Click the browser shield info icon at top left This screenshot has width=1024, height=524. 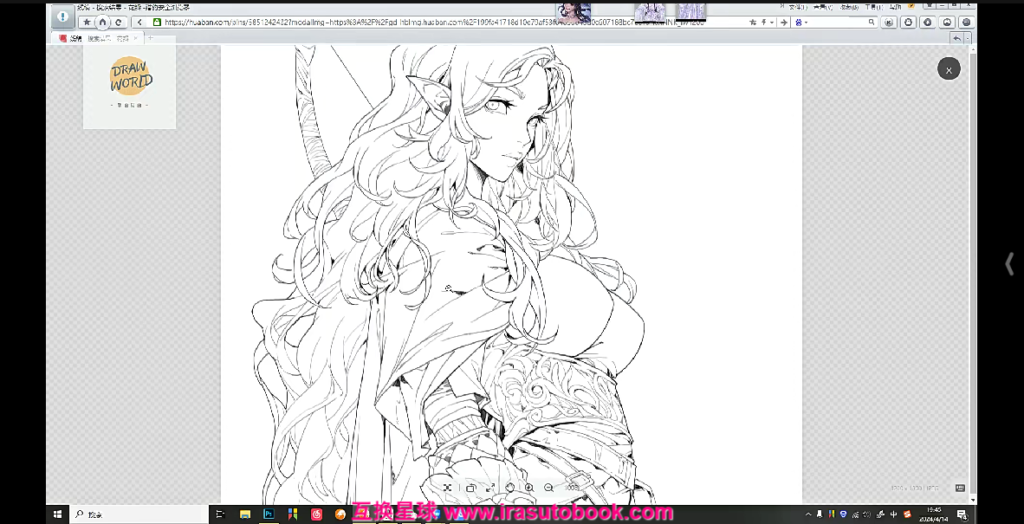coord(63,17)
